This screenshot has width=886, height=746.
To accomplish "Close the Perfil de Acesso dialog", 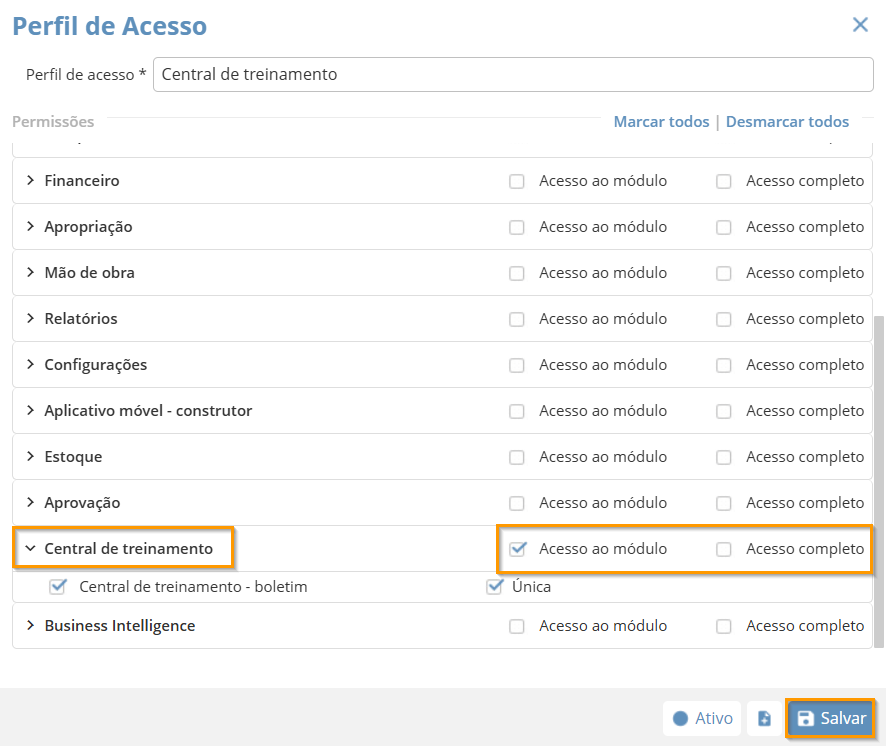I will coord(860,25).
